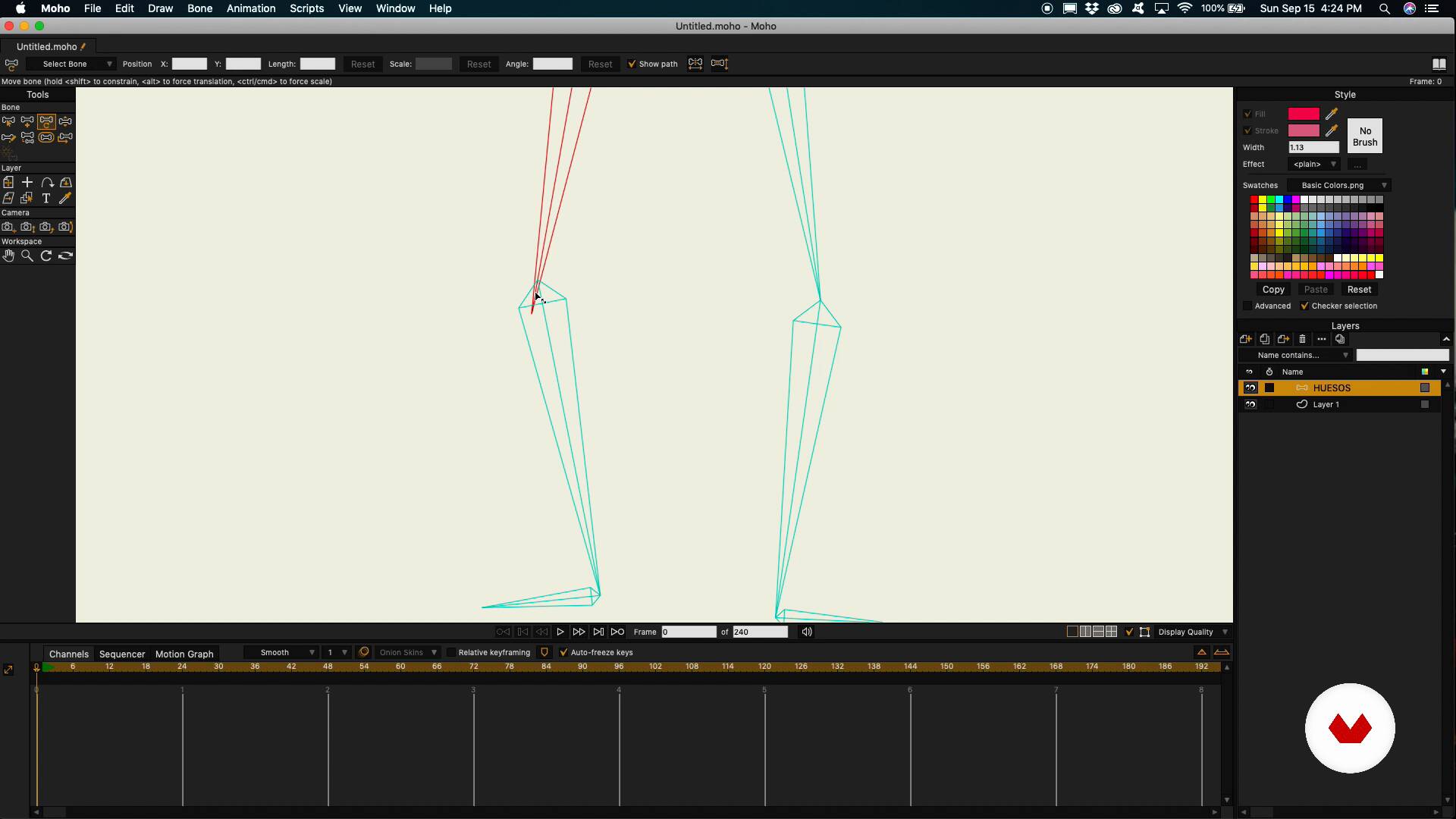The width and height of the screenshot is (1456, 819).
Task: Create a new layer in Layers panel
Action: point(1245,340)
